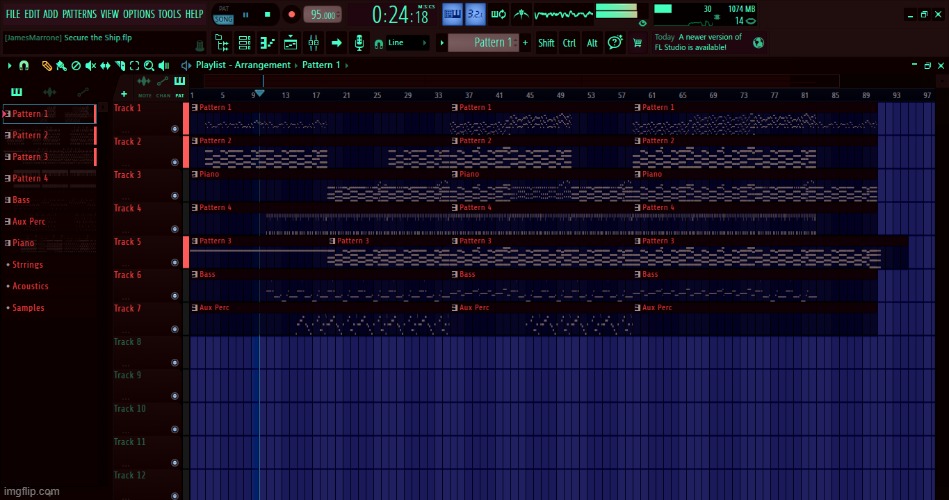Select the Slip tool
Viewport: 949px width, 500px height.
click(105, 65)
